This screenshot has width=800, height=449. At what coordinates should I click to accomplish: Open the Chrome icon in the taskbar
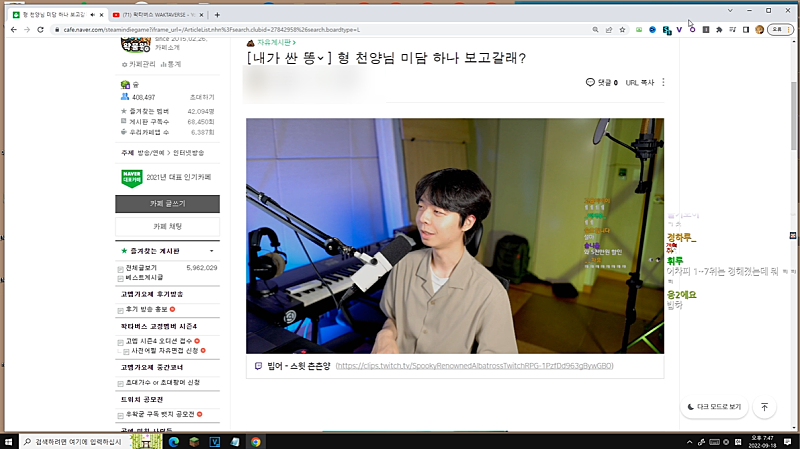click(256, 442)
